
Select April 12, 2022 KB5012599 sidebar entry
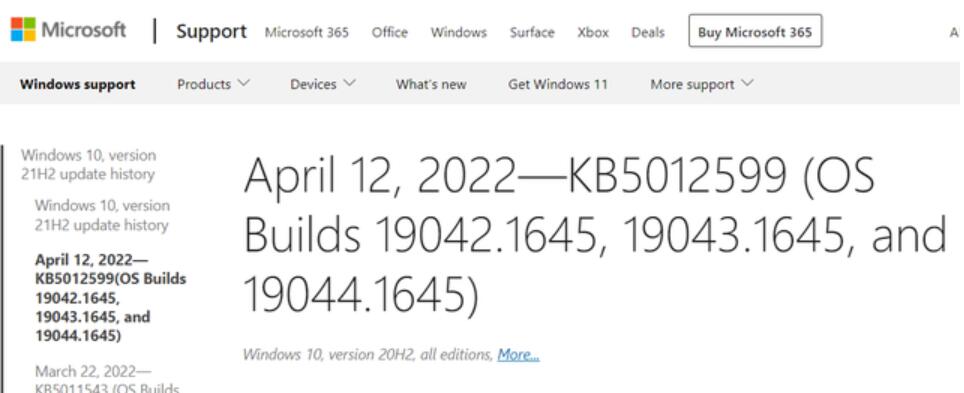[x=111, y=298]
